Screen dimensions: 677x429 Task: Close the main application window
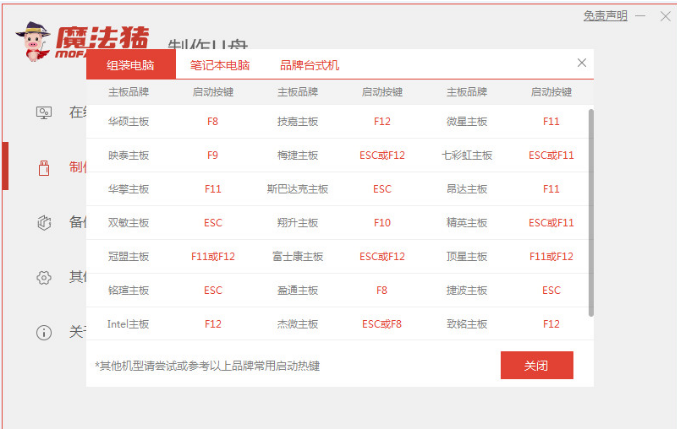click(x=664, y=16)
